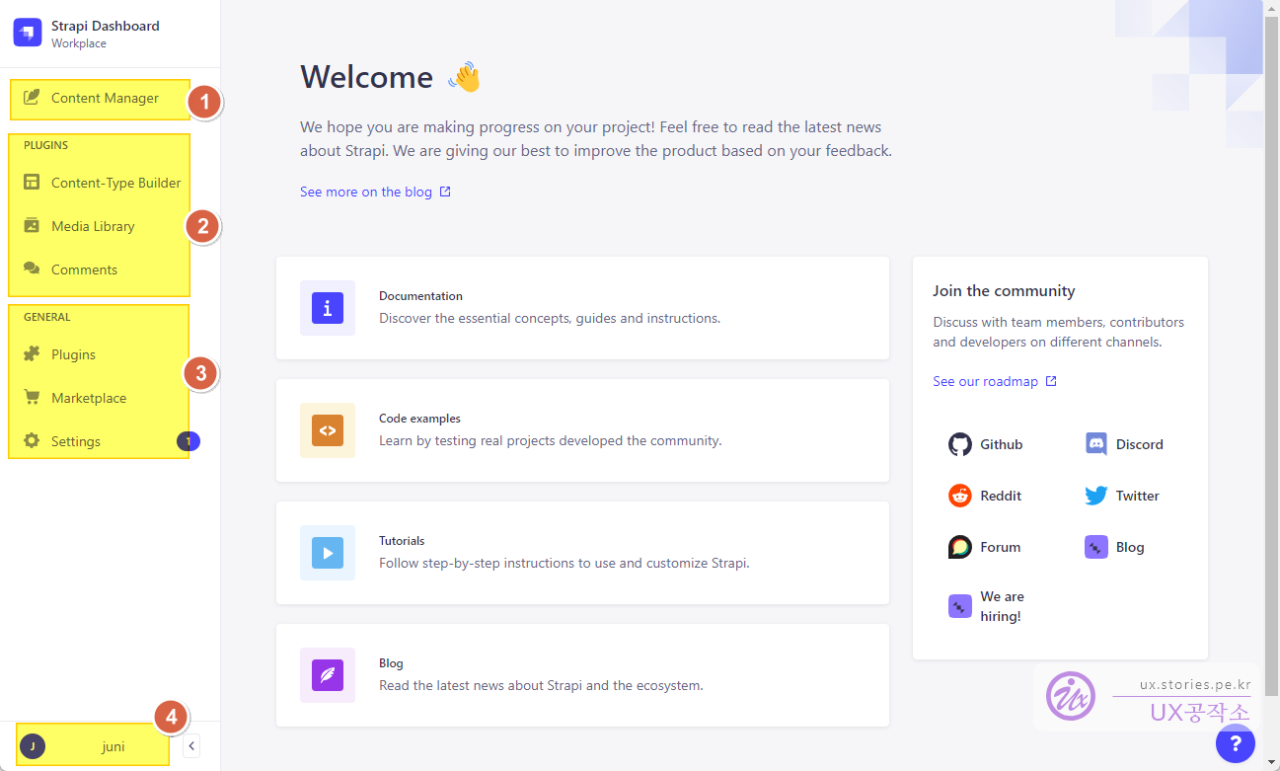
Task: Click the Media Library image icon
Action: click(x=31, y=226)
